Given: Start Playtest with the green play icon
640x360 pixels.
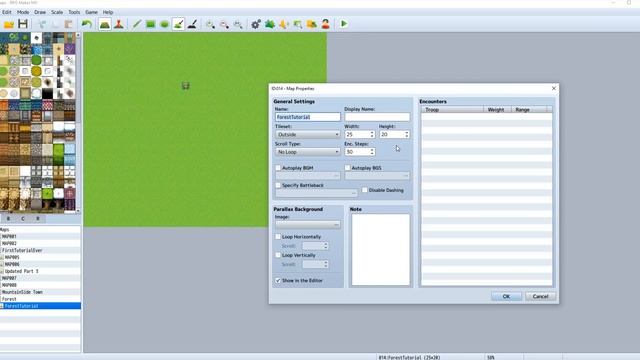Looking at the screenshot, I should [x=344, y=24].
